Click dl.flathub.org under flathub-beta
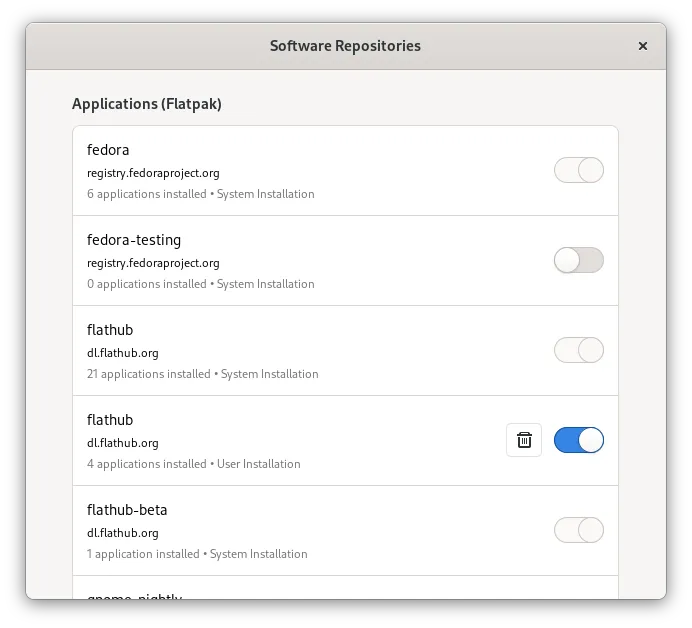This screenshot has height=628, width=692. point(123,533)
